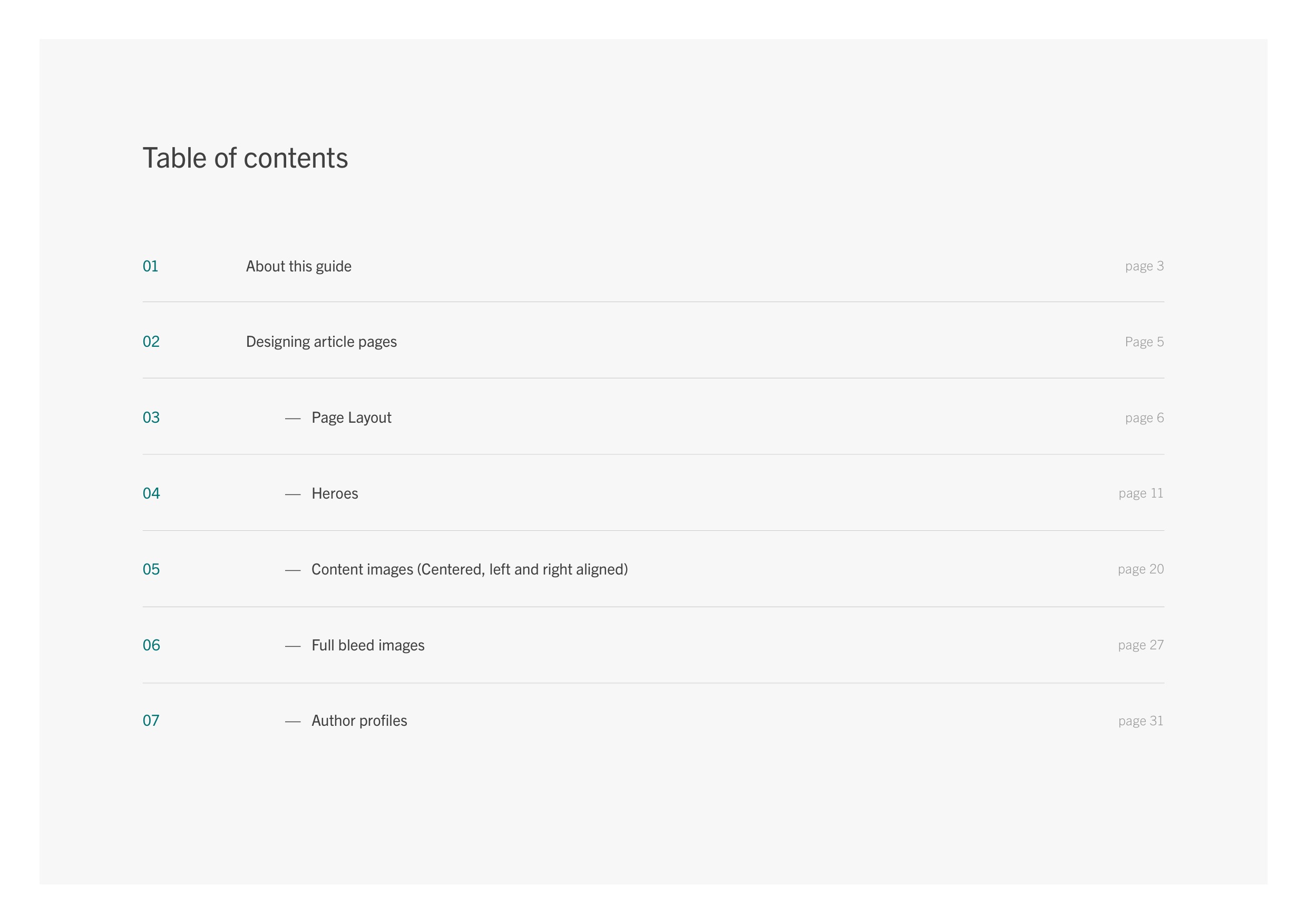Click the 'Page 5' reference
Image resolution: width=1307 pixels, height=924 pixels.
(1144, 342)
